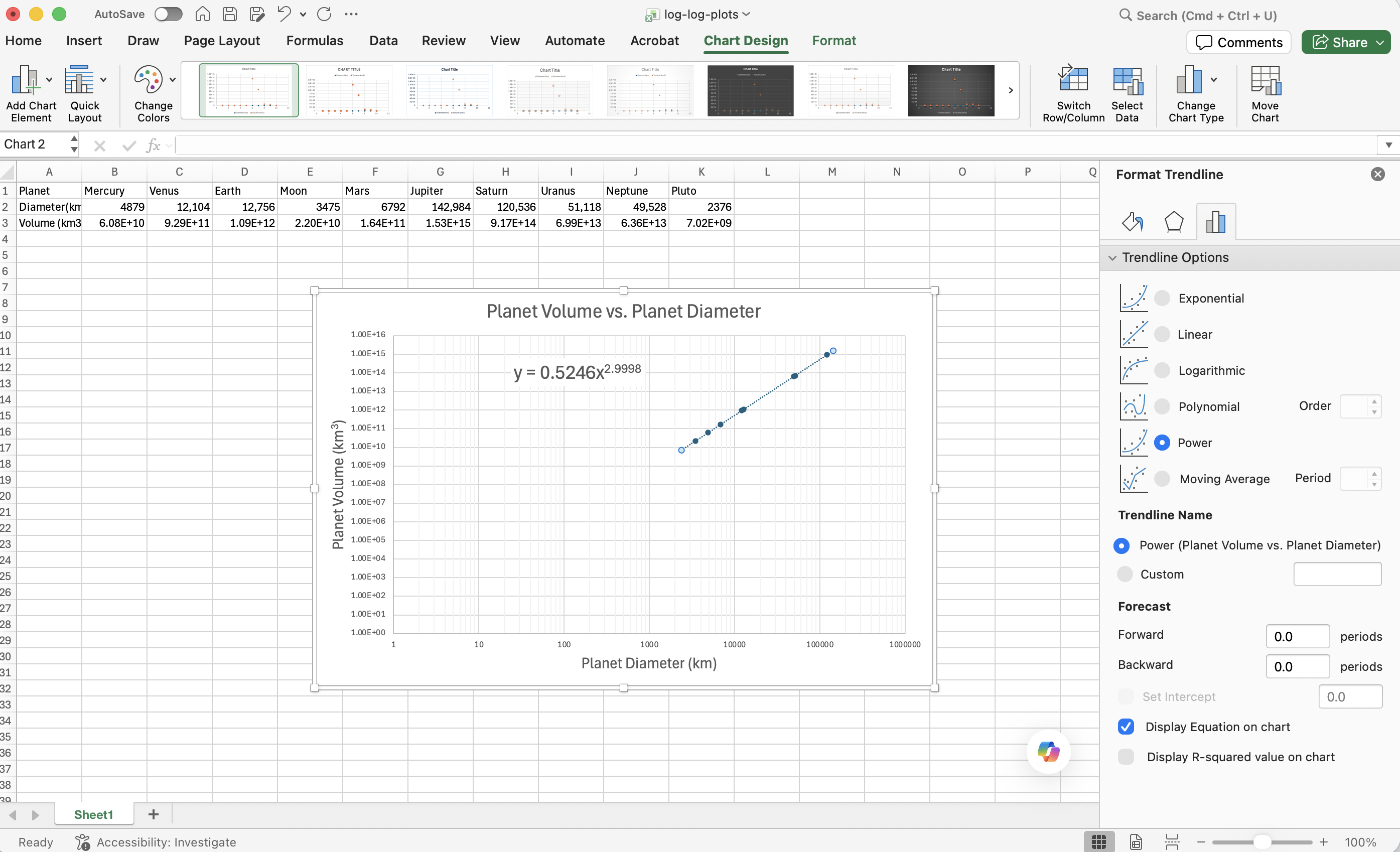Viewport: 1400px width, 852px height.
Task: Close the Format Trendline pane
Action: (1377, 175)
